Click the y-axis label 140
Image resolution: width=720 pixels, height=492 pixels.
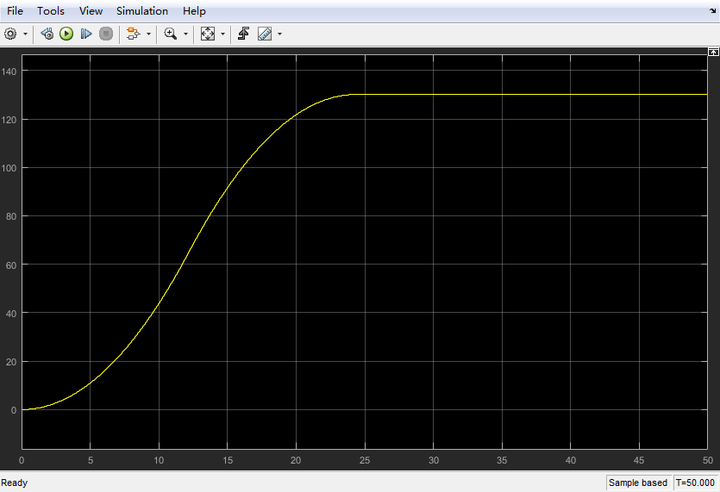pos(9,71)
